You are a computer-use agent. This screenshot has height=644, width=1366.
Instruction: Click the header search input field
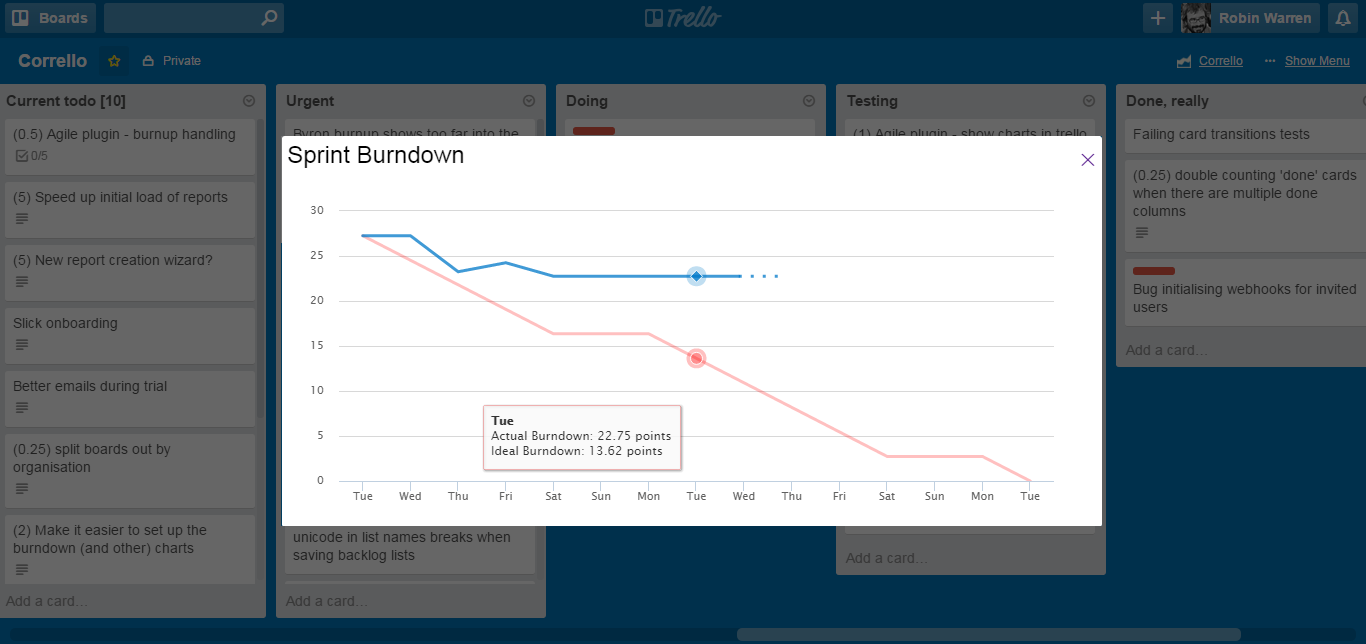click(x=193, y=18)
